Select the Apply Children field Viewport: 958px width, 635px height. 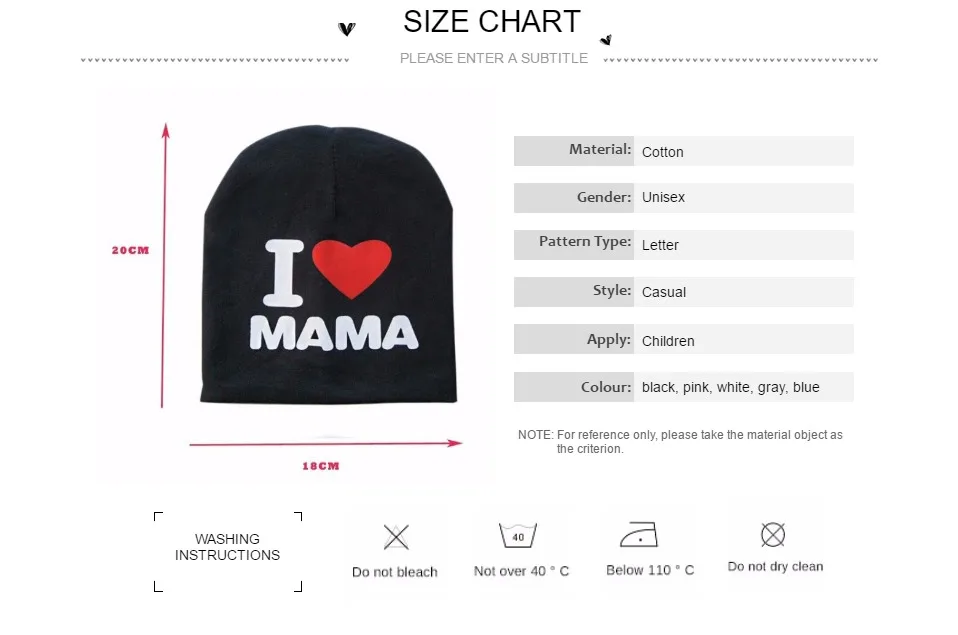pyautogui.click(x=744, y=339)
